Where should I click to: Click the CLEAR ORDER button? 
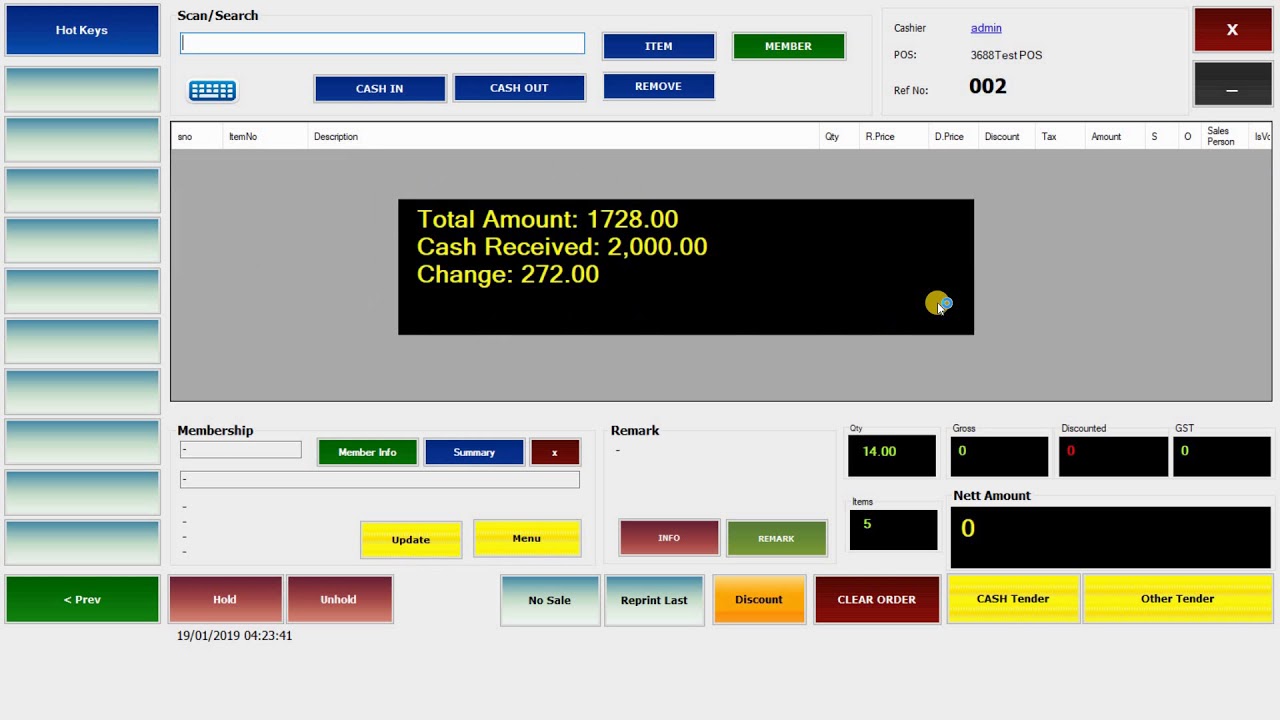(x=877, y=599)
